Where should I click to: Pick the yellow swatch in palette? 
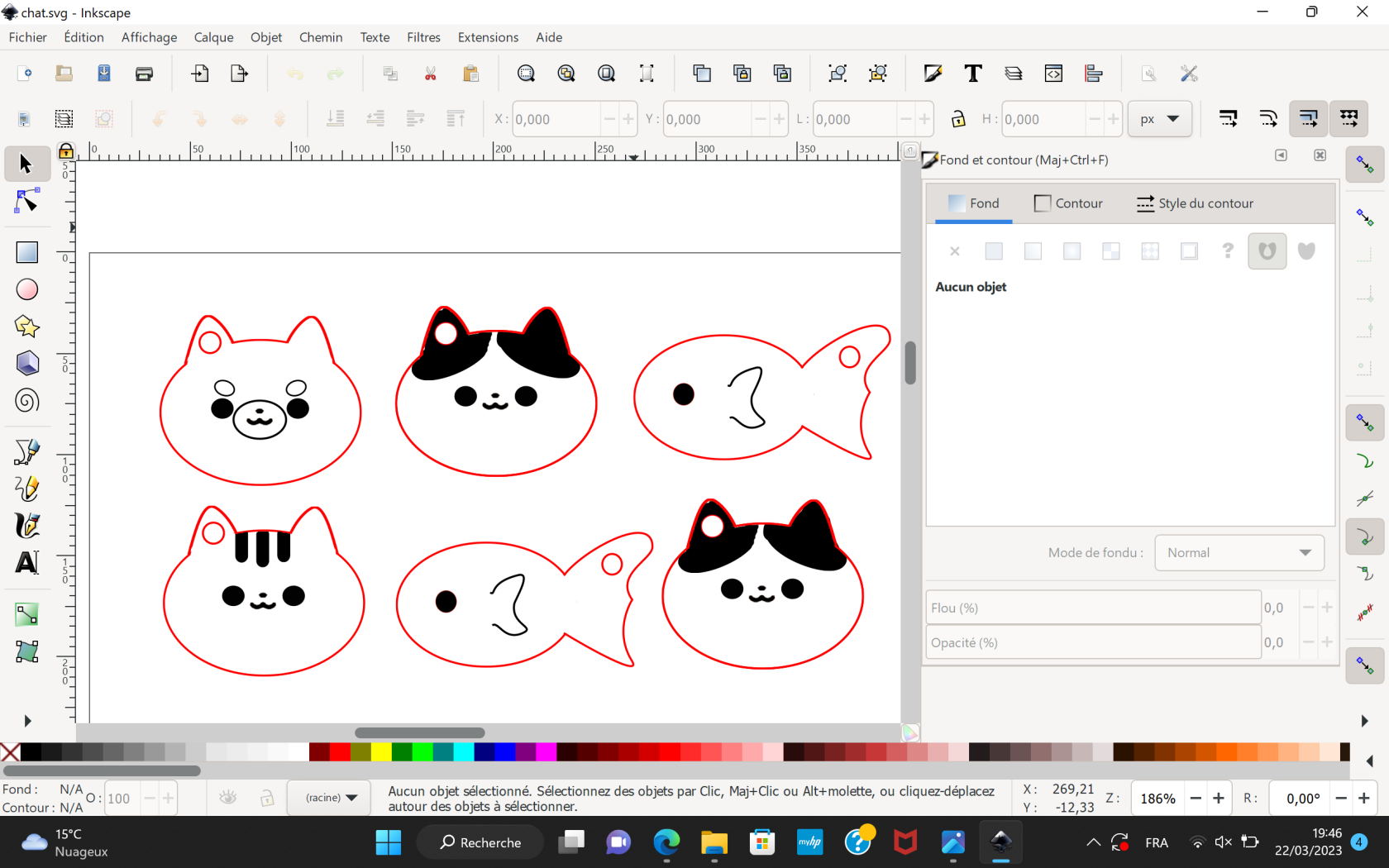pos(380,751)
